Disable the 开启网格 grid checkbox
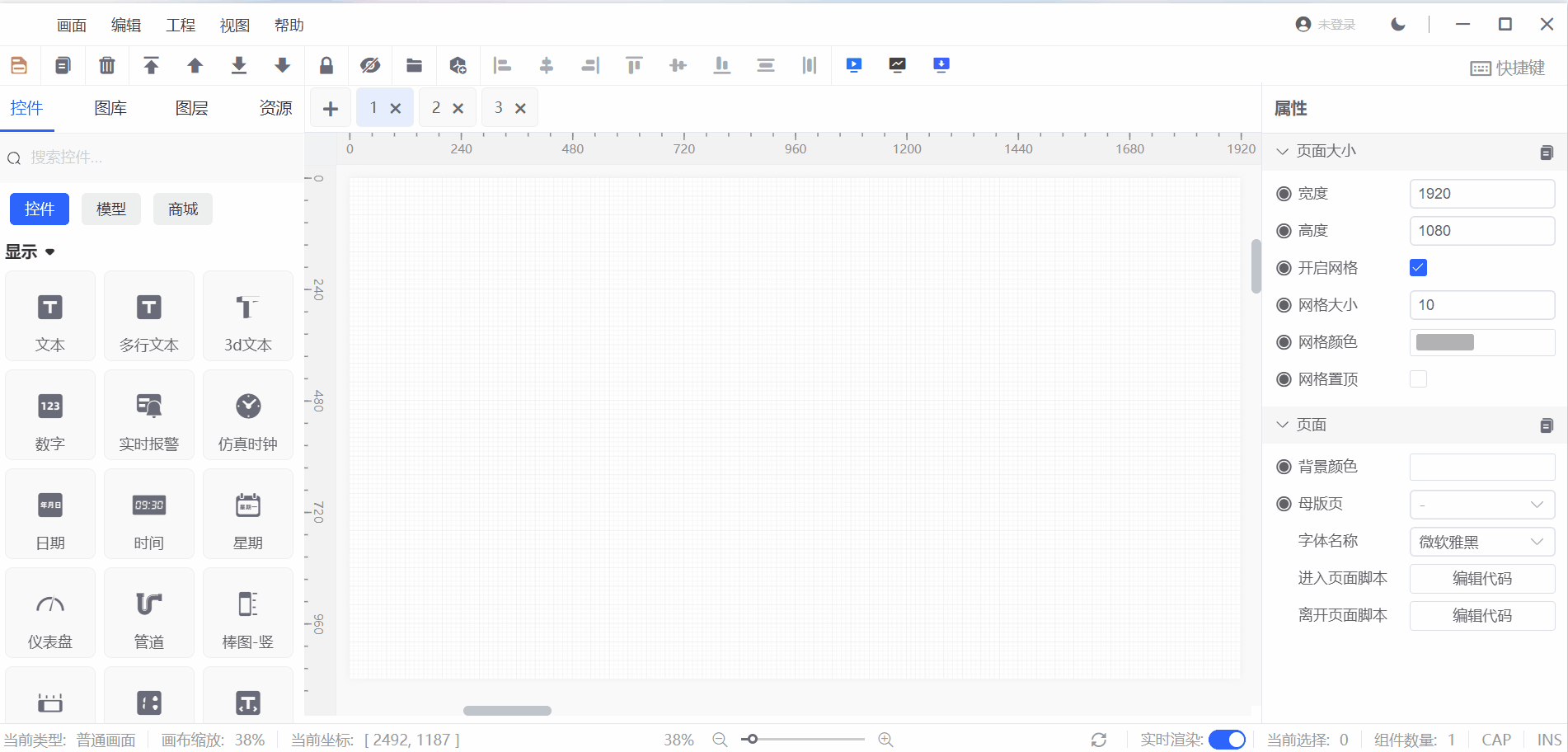 [1418, 267]
